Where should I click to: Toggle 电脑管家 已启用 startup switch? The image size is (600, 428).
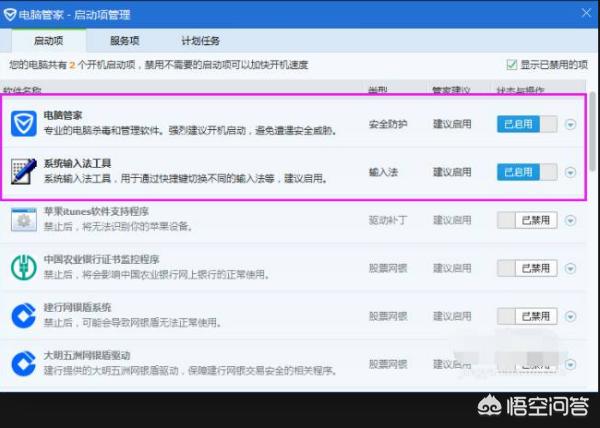point(526,124)
